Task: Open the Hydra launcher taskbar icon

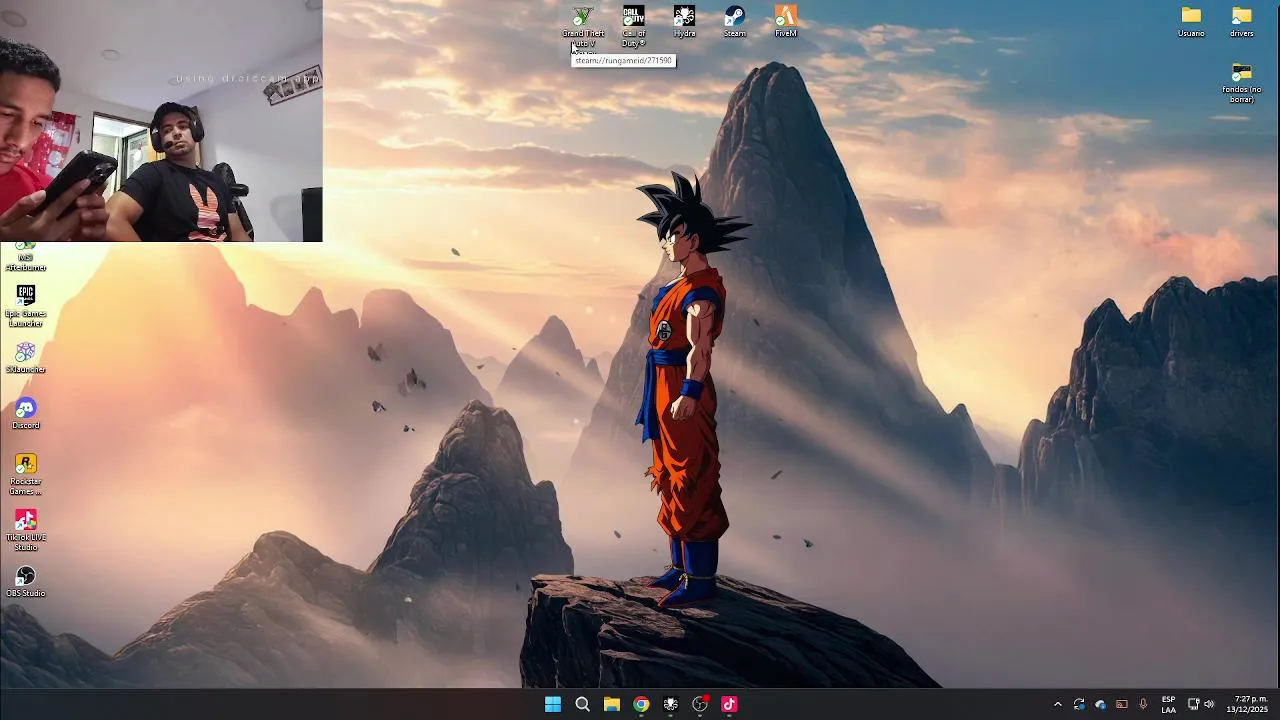Action: coord(671,704)
